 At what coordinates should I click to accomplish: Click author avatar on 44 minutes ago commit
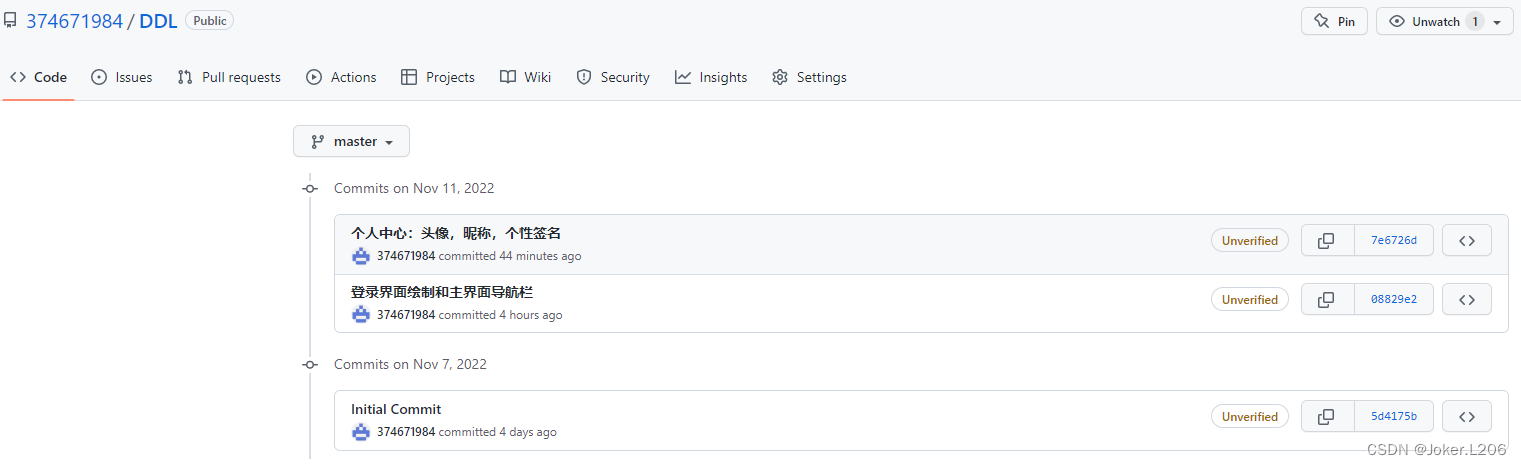(x=361, y=256)
